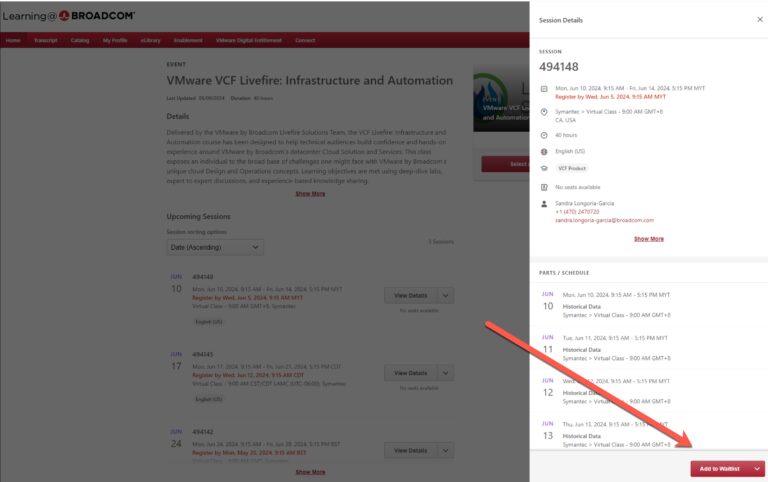Image resolution: width=768 pixels, height=482 pixels.
Task: Click session number 494142 in the sessions list
Action: coord(202,432)
